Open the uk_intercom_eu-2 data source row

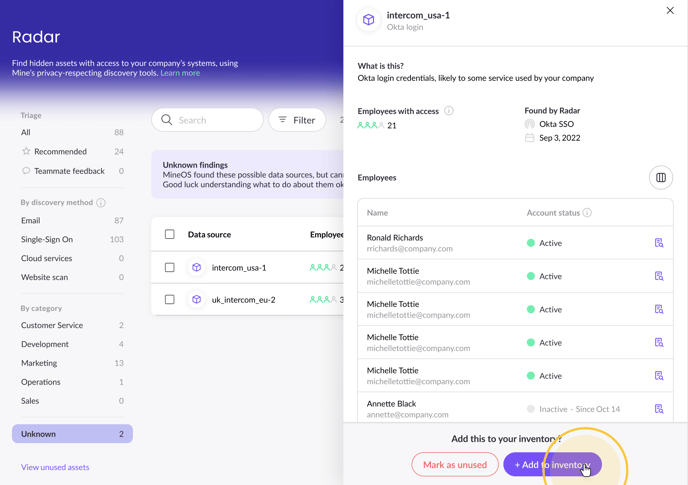(247, 299)
